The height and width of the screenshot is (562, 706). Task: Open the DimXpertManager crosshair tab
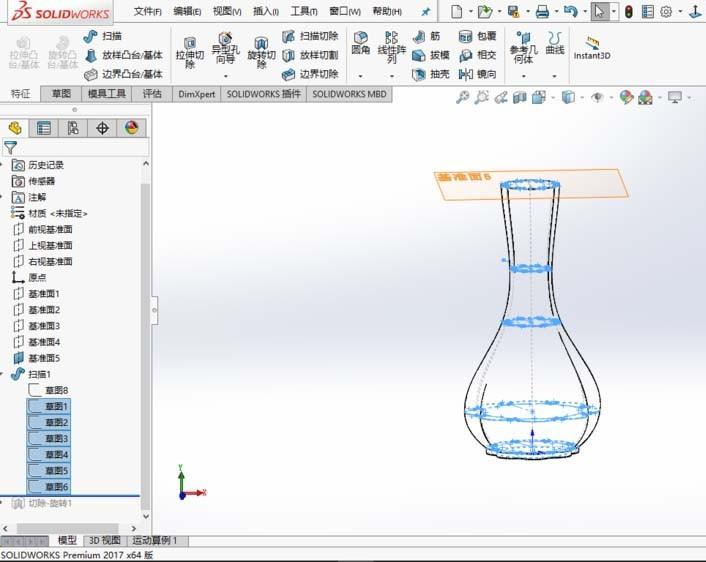point(102,128)
